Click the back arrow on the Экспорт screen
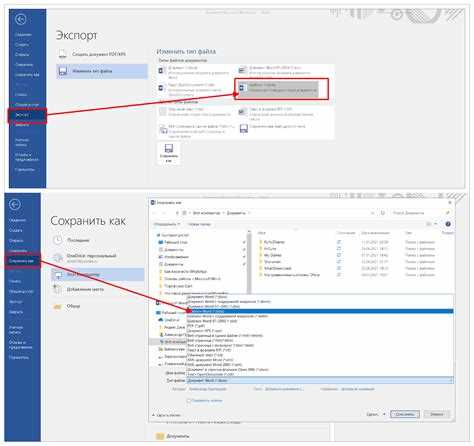Image resolution: width=474 pixels, height=446 pixels. click(21, 19)
